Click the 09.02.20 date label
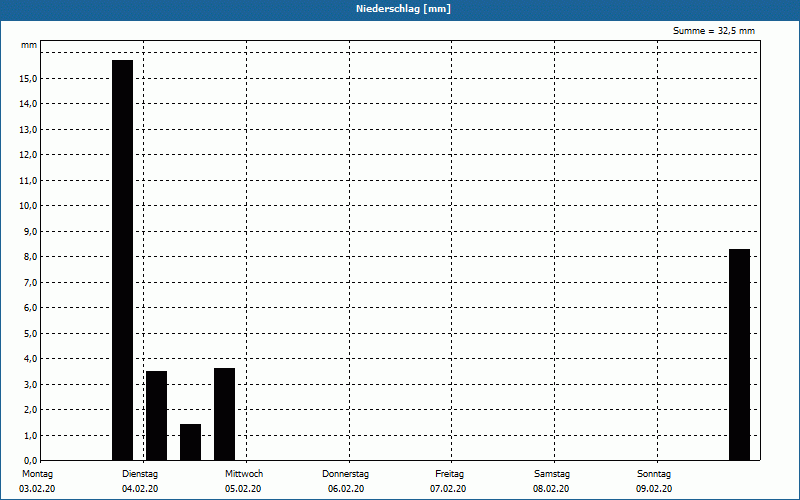The image size is (800, 500). pyautogui.click(x=654, y=489)
